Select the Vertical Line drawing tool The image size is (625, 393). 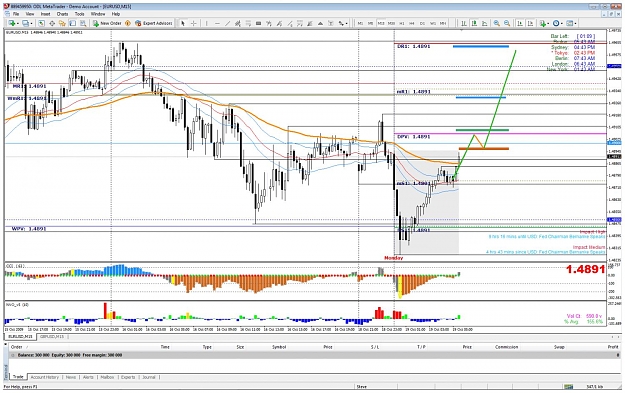click(x=206, y=24)
